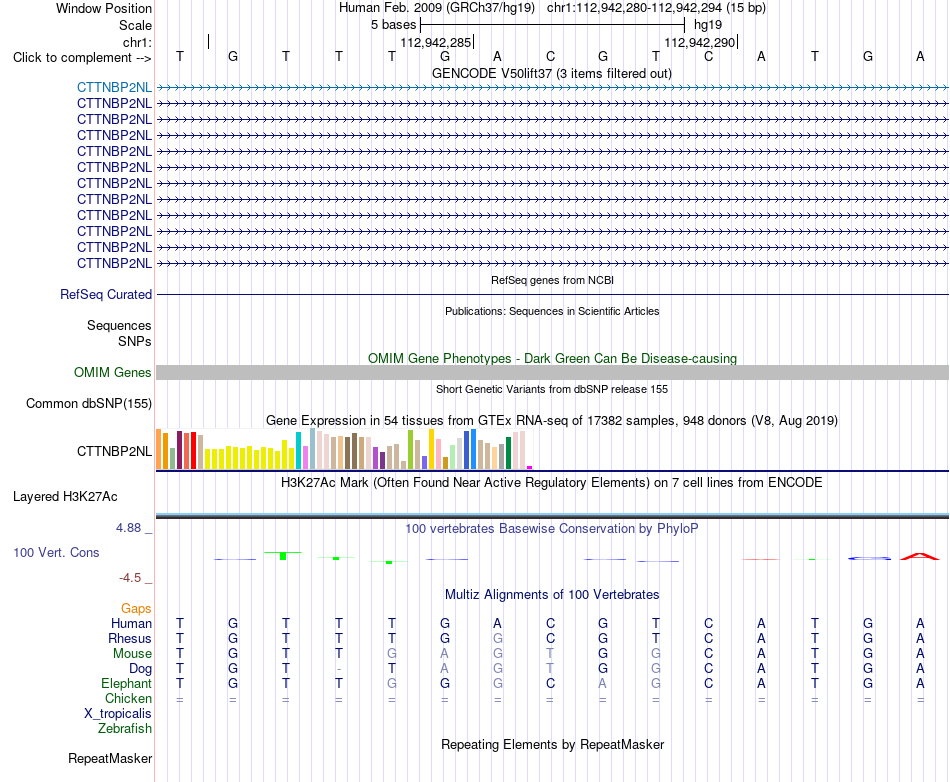Screen dimensions: 950x782
Task: Click magenta bar at end of GTEx chart
Action: [530, 467]
